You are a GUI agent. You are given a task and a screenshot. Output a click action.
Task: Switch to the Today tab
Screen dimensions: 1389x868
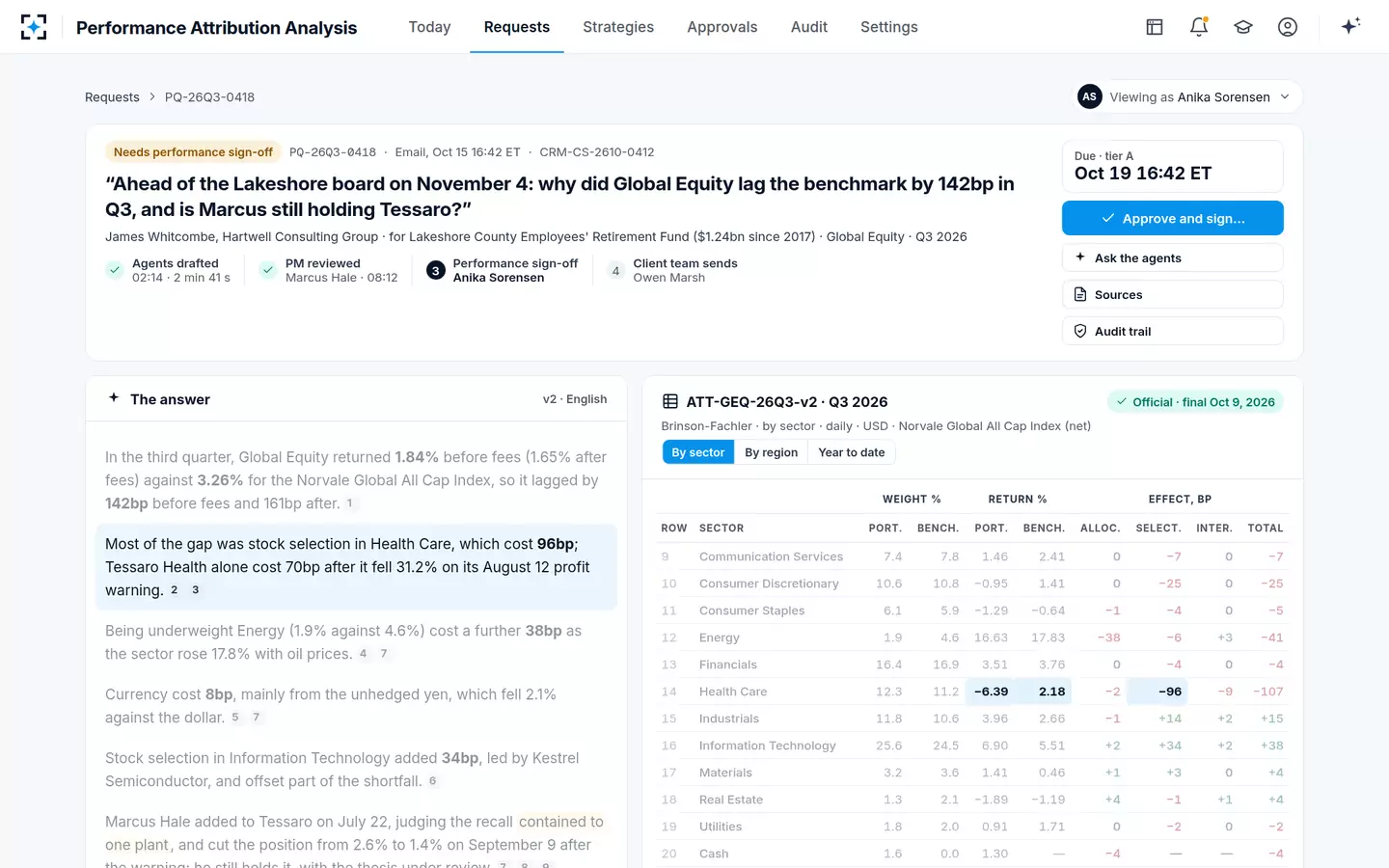pos(429,27)
